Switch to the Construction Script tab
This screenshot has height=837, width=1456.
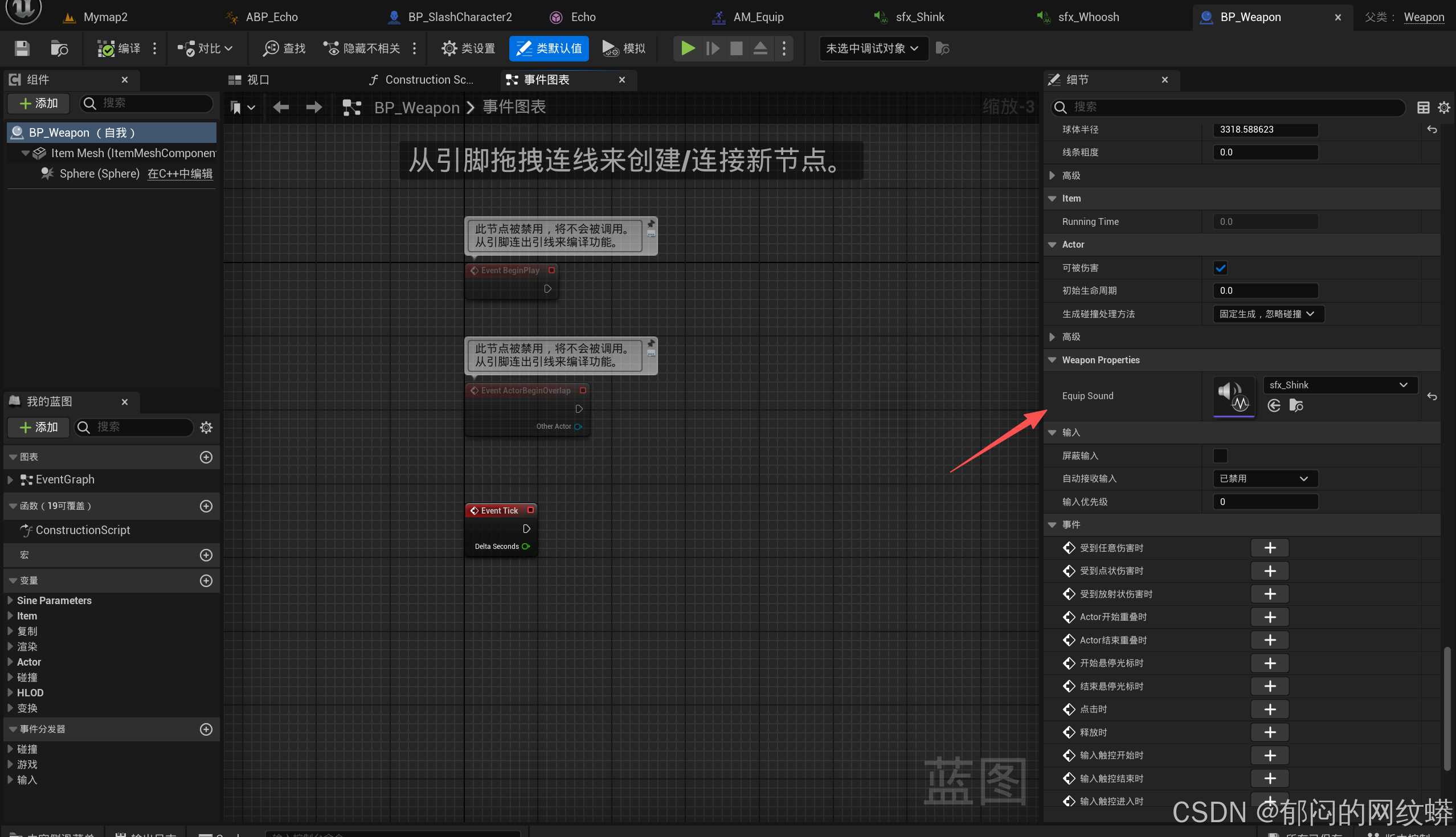(x=423, y=80)
